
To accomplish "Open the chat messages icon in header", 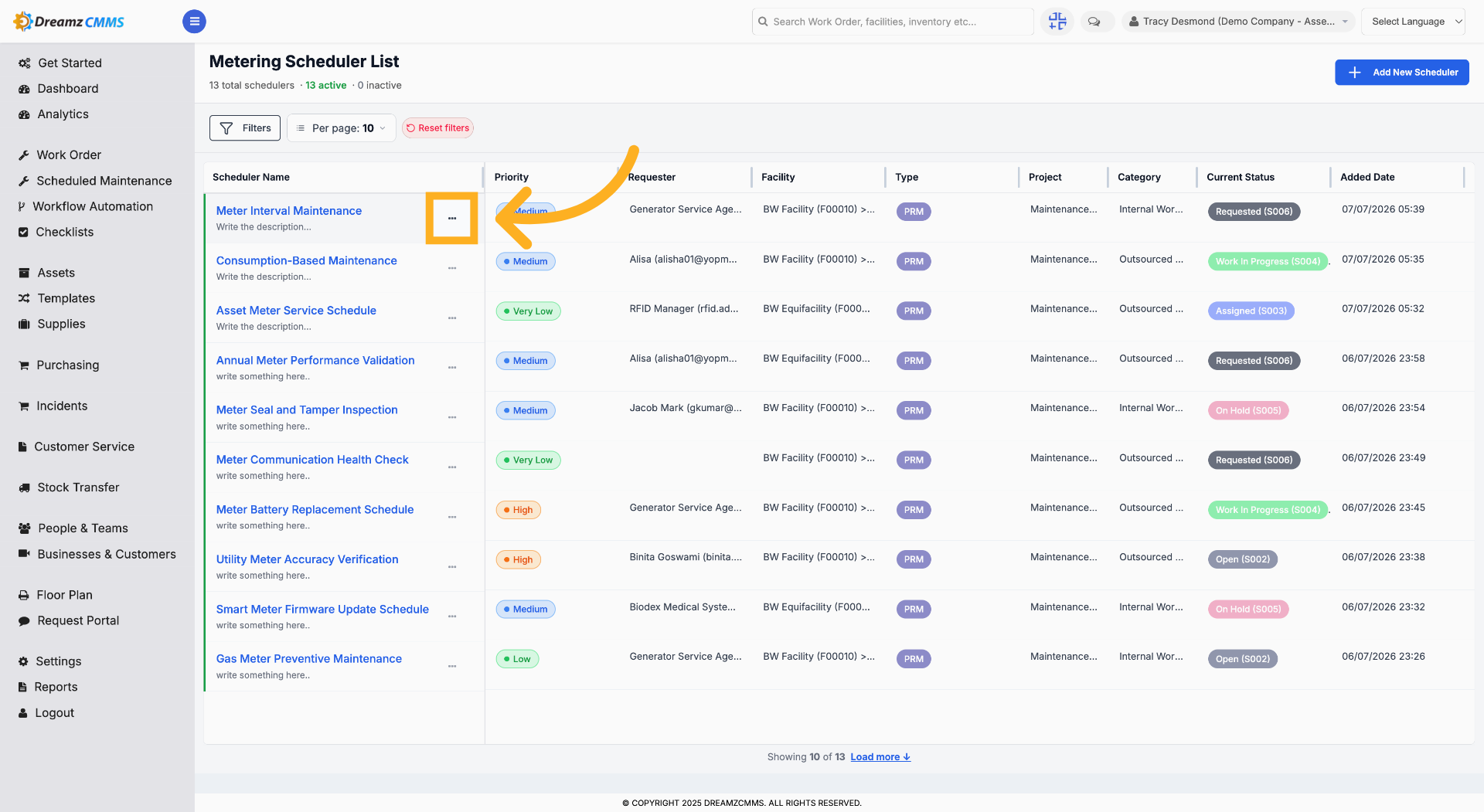I will pos(1094,22).
